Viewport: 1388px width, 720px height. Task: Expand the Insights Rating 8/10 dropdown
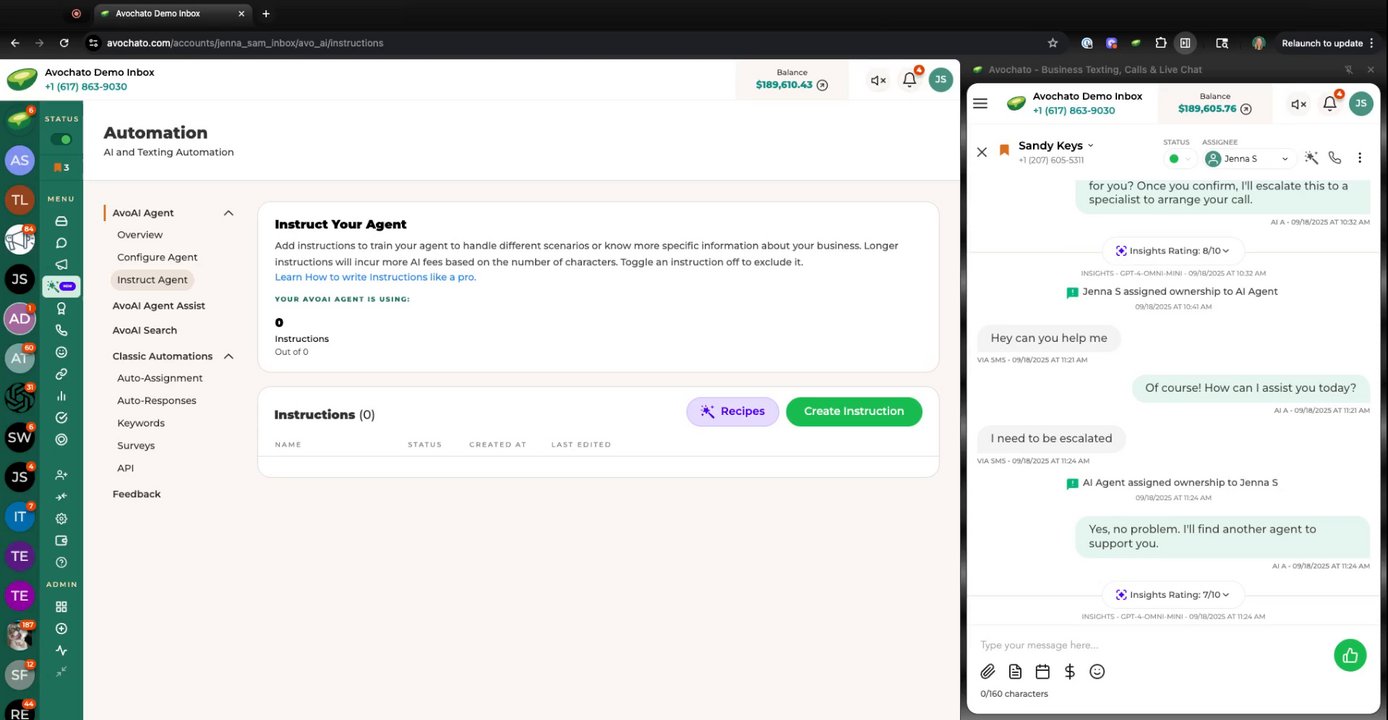(1172, 250)
